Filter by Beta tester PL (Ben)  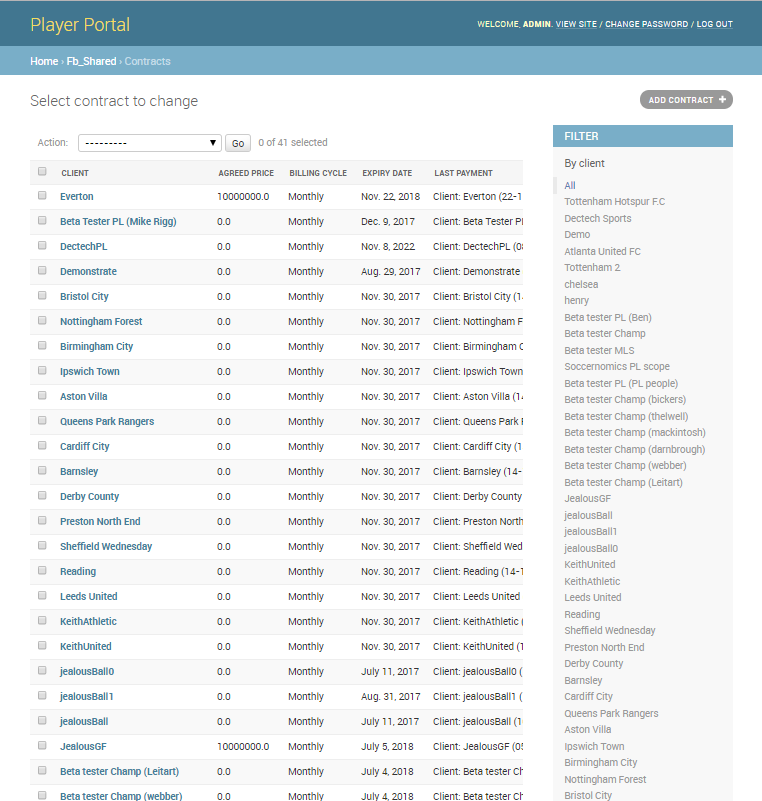[608, 318]
